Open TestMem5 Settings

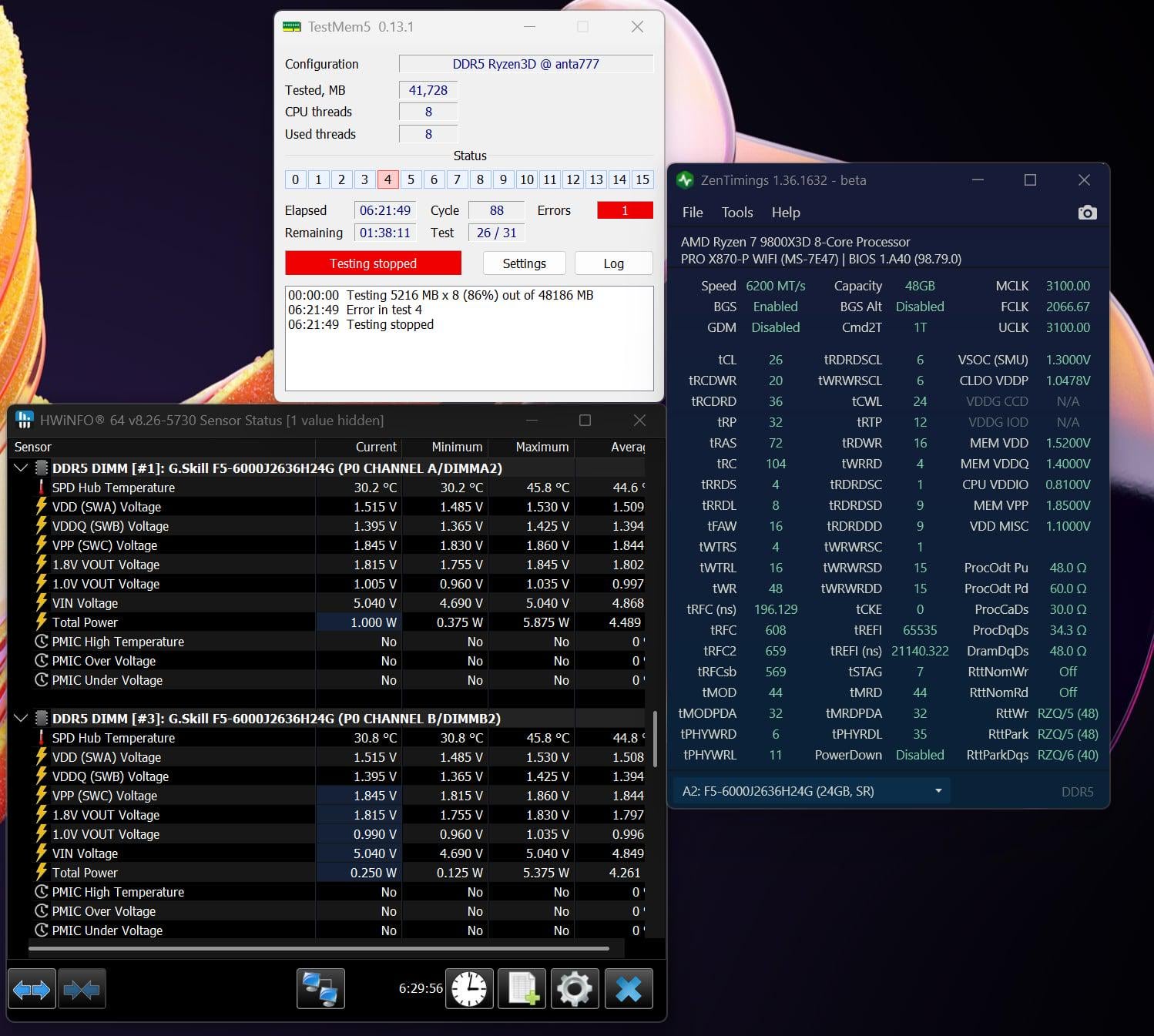(524, 263)
